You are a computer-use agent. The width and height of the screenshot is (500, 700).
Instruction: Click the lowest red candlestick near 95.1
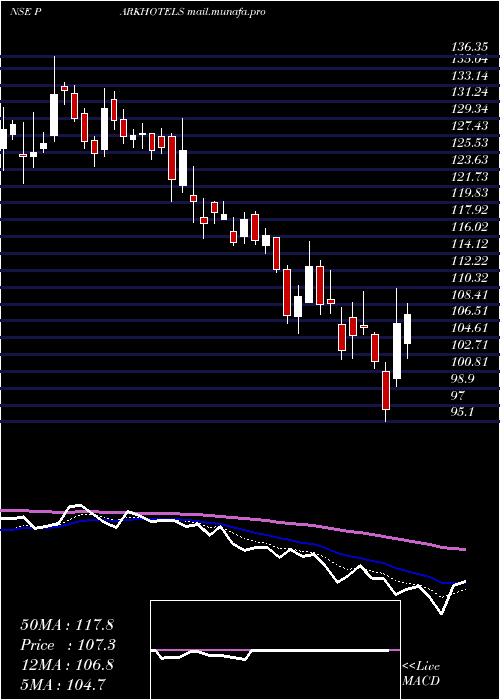coord(386,390)
